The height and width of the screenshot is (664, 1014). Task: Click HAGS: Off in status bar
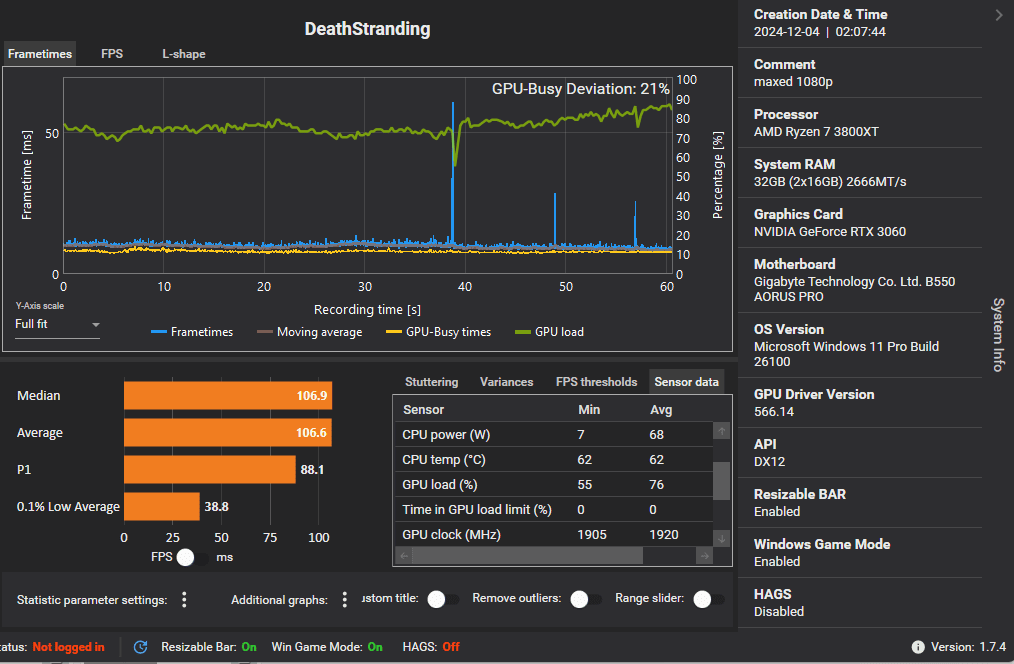tap(431, 647)
